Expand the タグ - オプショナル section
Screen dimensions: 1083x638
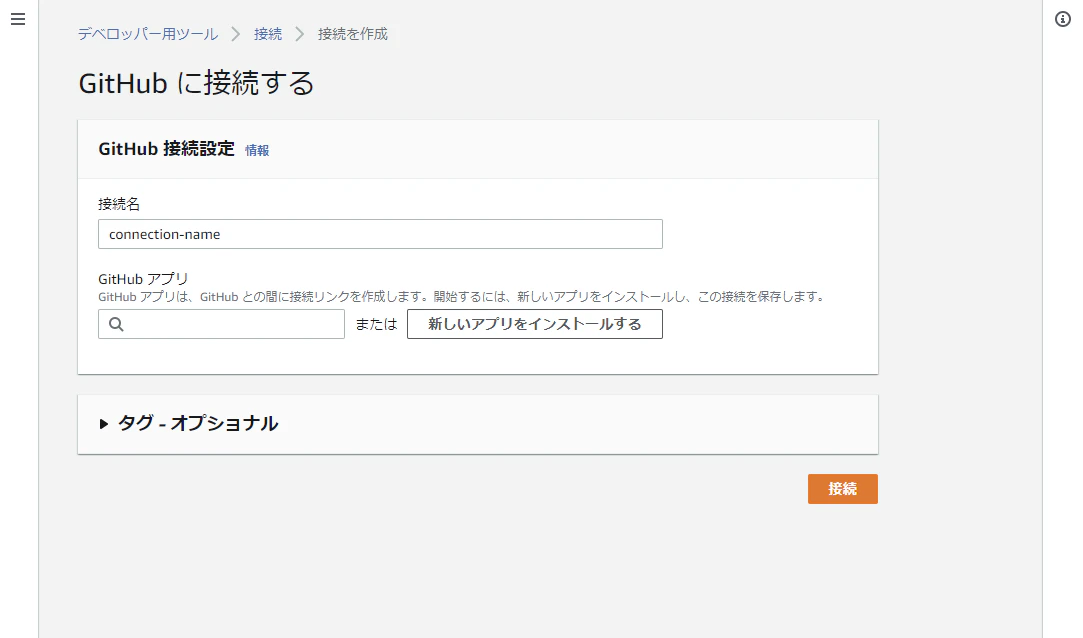[x=189, y=423]
